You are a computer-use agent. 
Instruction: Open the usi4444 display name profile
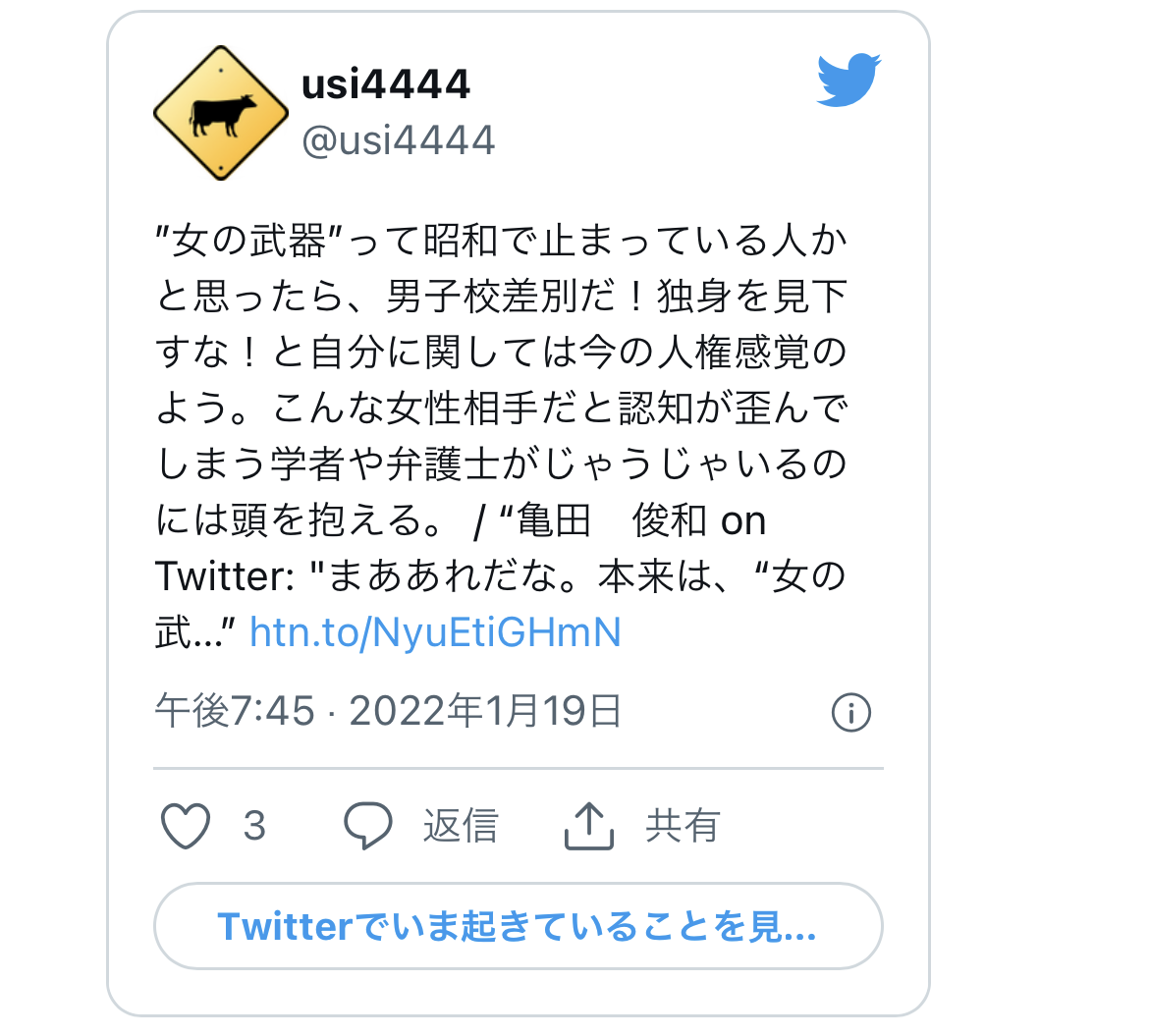pyautogui.click(x=385, y=83)
